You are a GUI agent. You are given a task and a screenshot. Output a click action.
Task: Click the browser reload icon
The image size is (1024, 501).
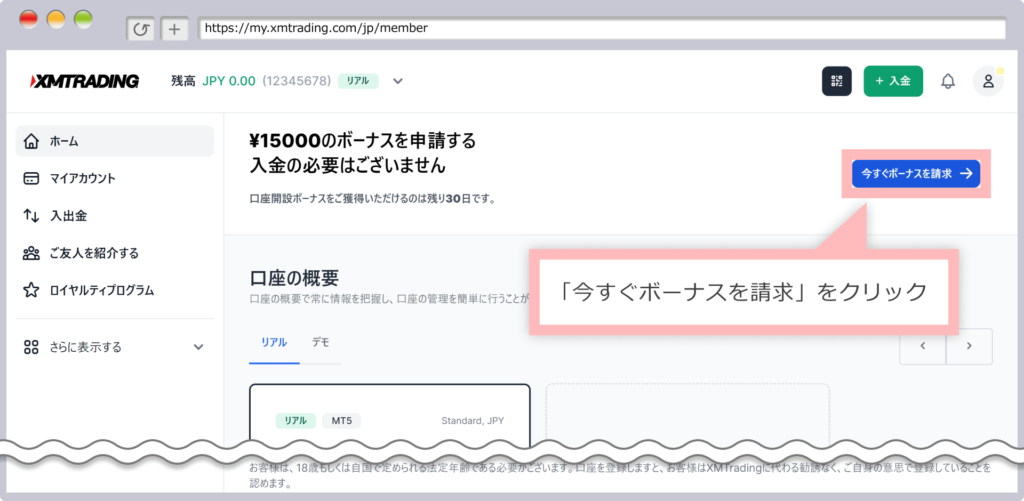tap(141, 29)
